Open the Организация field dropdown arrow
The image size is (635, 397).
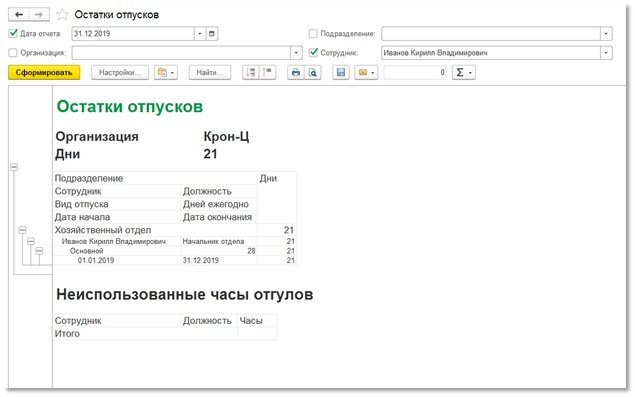tap(296, 53)
